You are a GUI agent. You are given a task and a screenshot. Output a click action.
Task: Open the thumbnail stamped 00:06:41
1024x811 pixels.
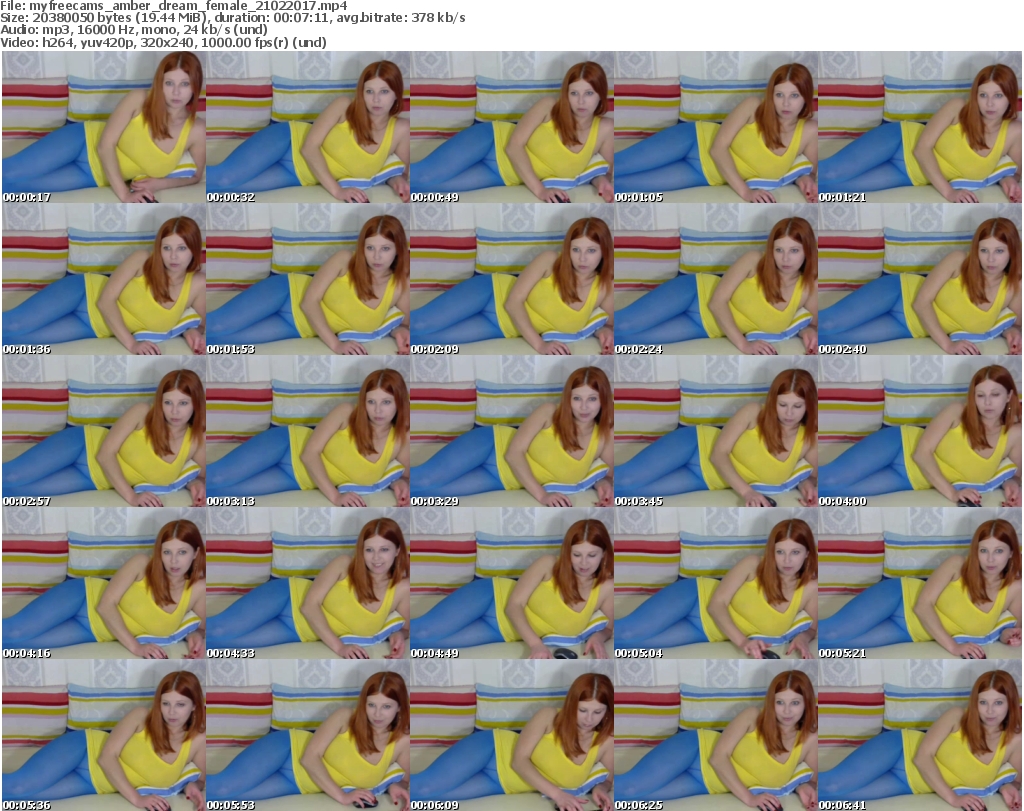pyautogui.click(x=920, y=735)
